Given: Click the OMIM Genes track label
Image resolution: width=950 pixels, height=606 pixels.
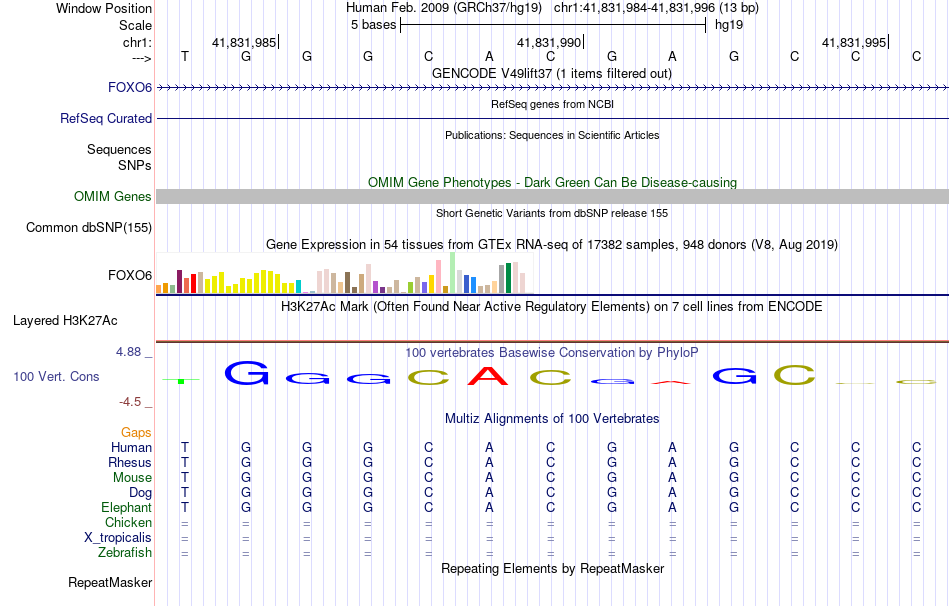Looking at the screenshot, I should click(112, 196).
